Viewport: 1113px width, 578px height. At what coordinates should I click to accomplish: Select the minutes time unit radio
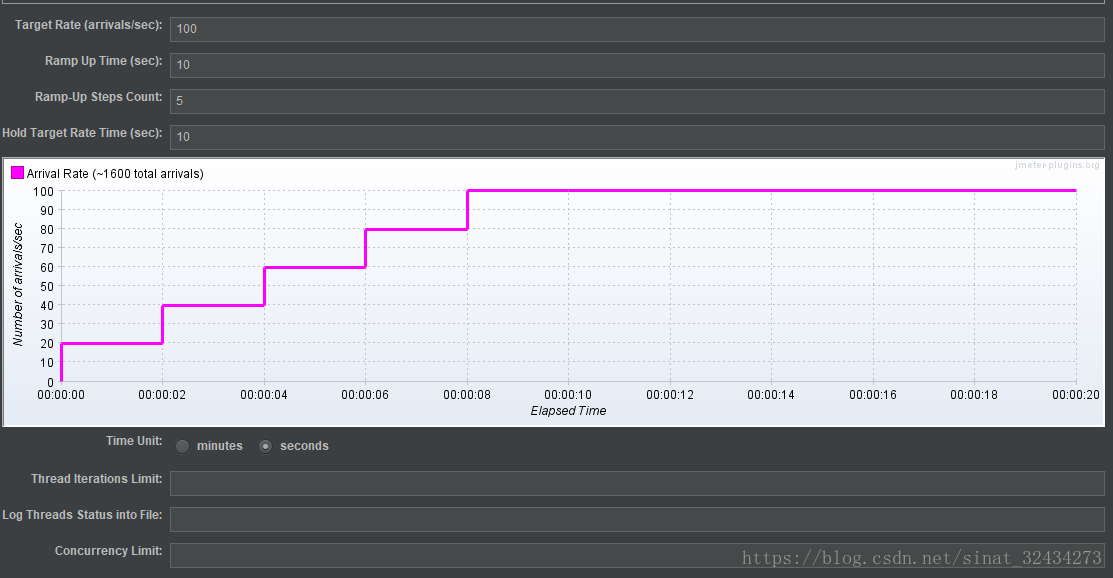(x=182, y=446)
